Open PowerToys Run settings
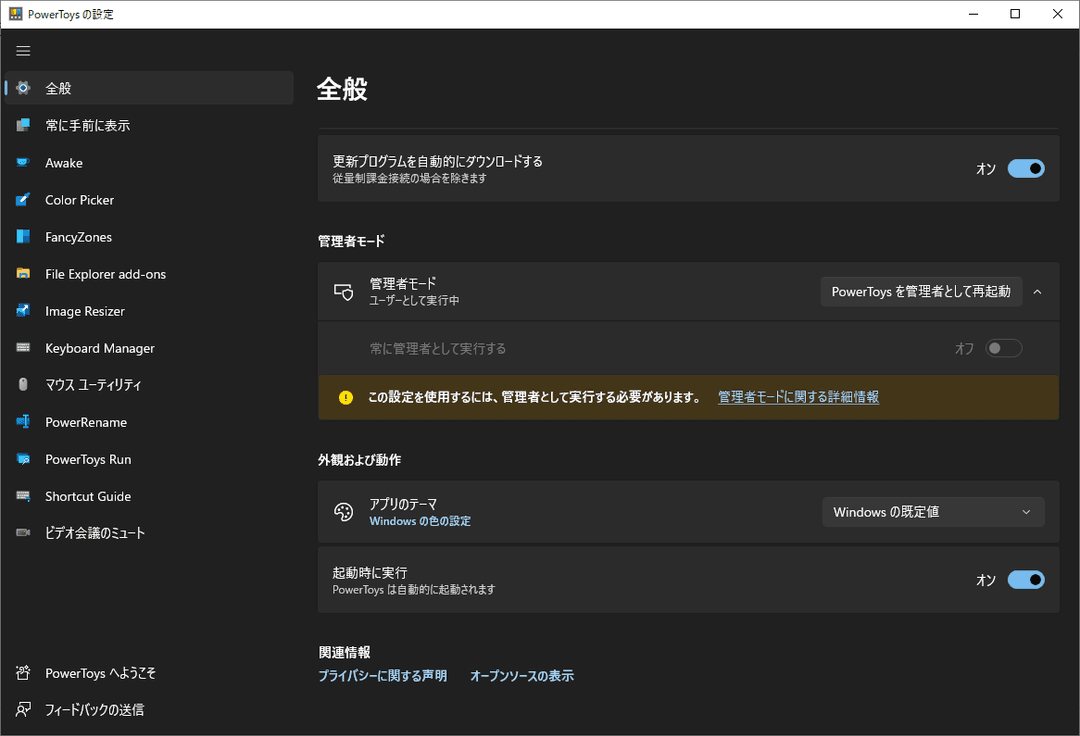 coord(149,459)
